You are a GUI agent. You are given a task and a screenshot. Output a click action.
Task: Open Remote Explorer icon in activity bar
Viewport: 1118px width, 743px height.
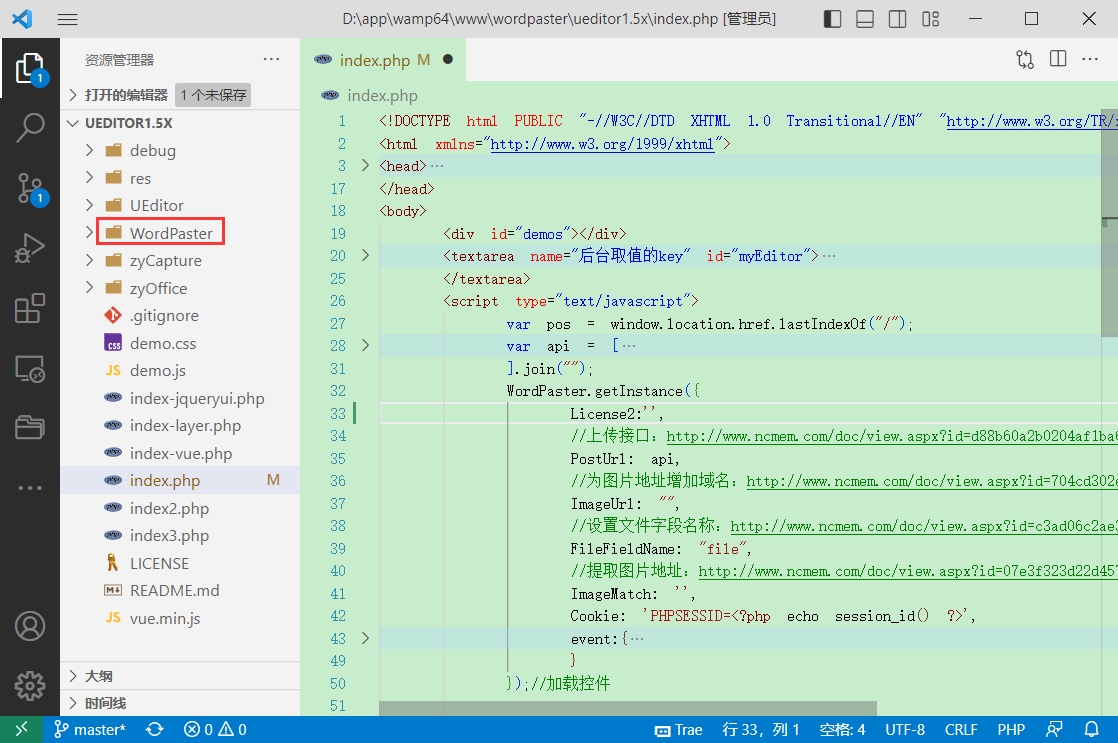click(x=30, y=370)
